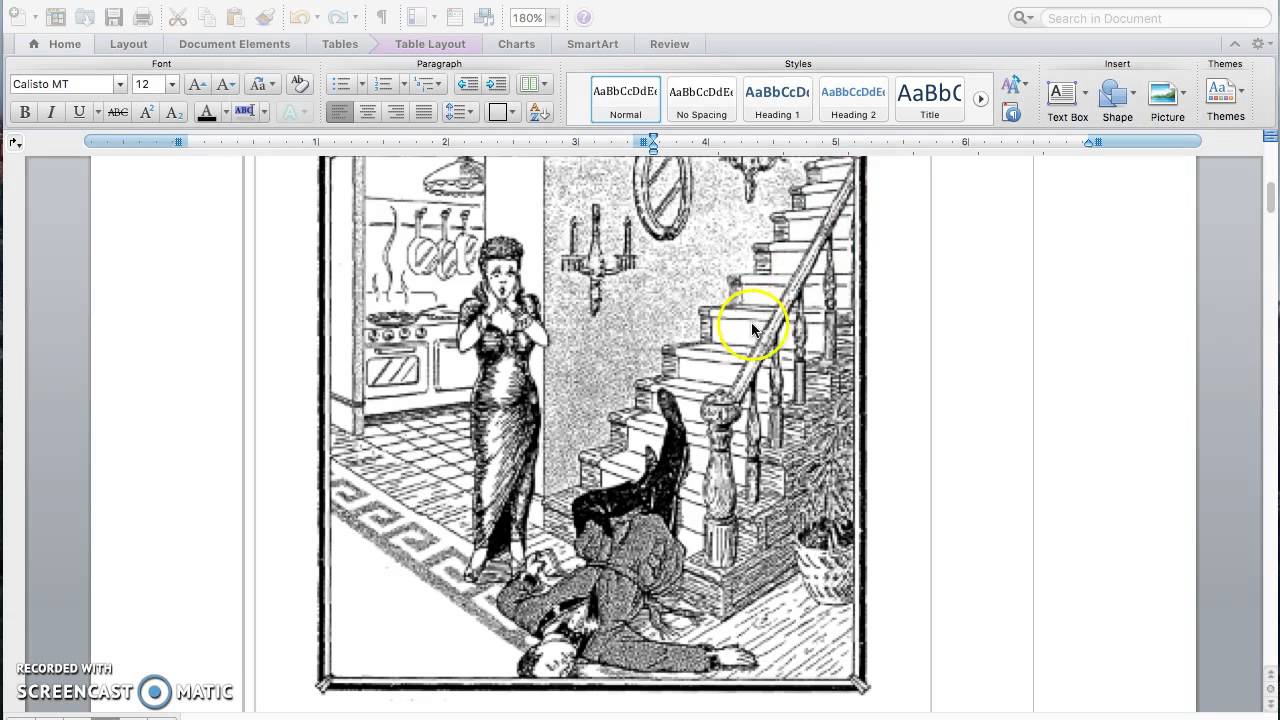Screen dimensions: 1280x720
Task: Click the Cut scissors icon
Action: [178, 17]
